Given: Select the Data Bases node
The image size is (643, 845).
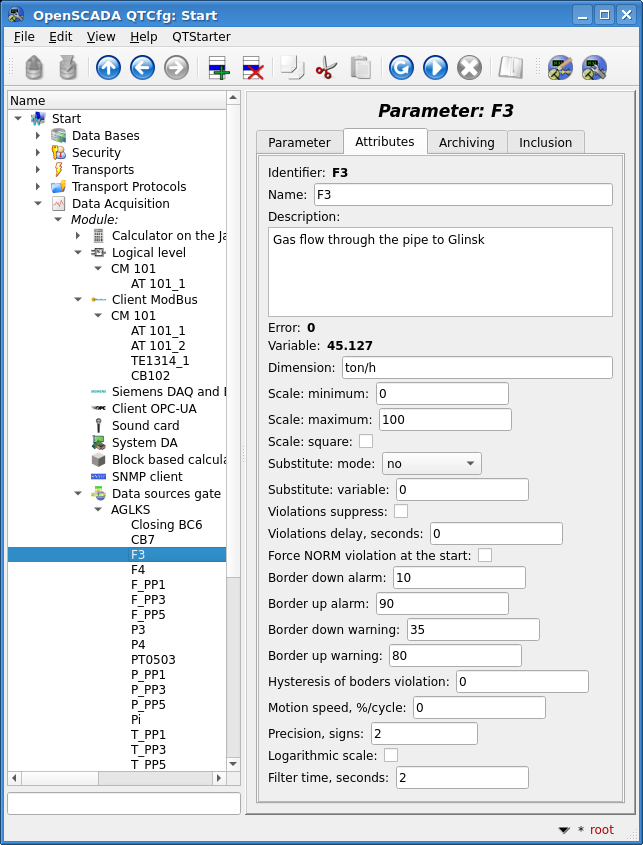Looking at the screenshot, I should (106, 136).
